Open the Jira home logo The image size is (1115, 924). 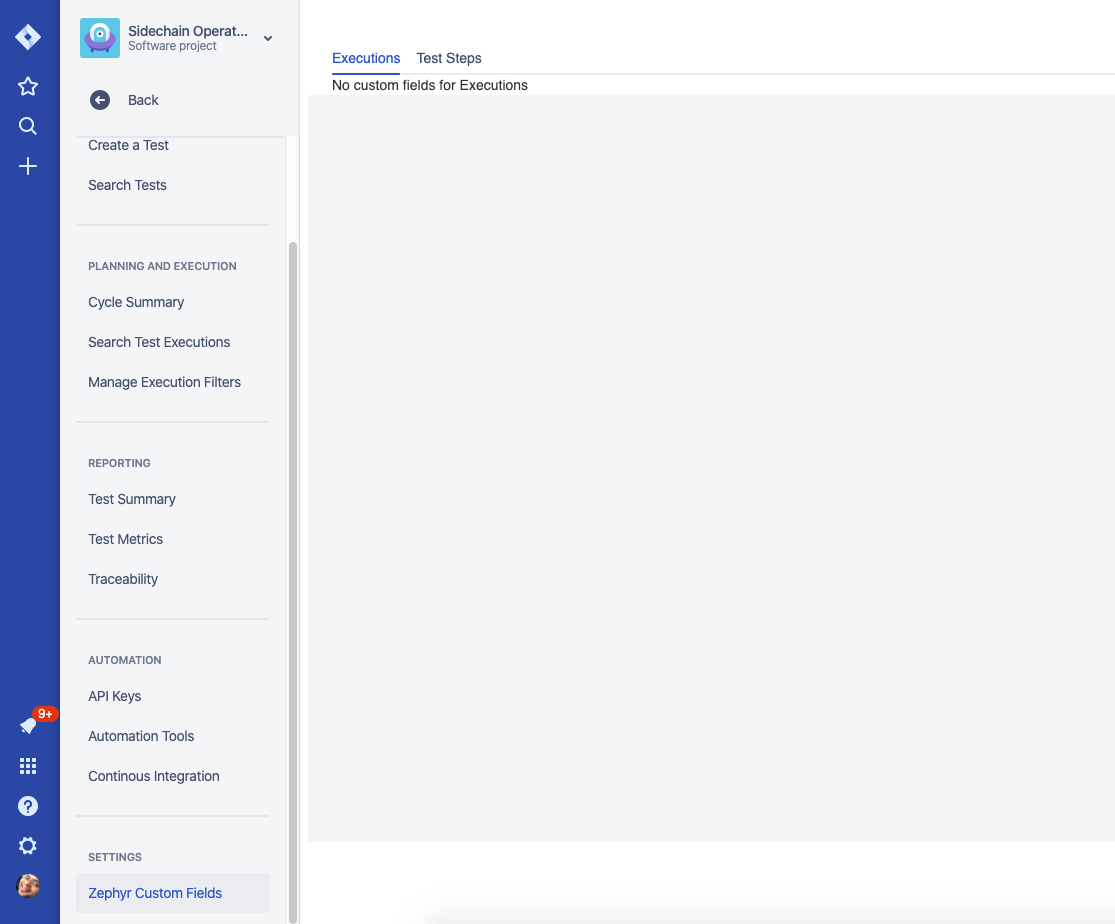27,36
